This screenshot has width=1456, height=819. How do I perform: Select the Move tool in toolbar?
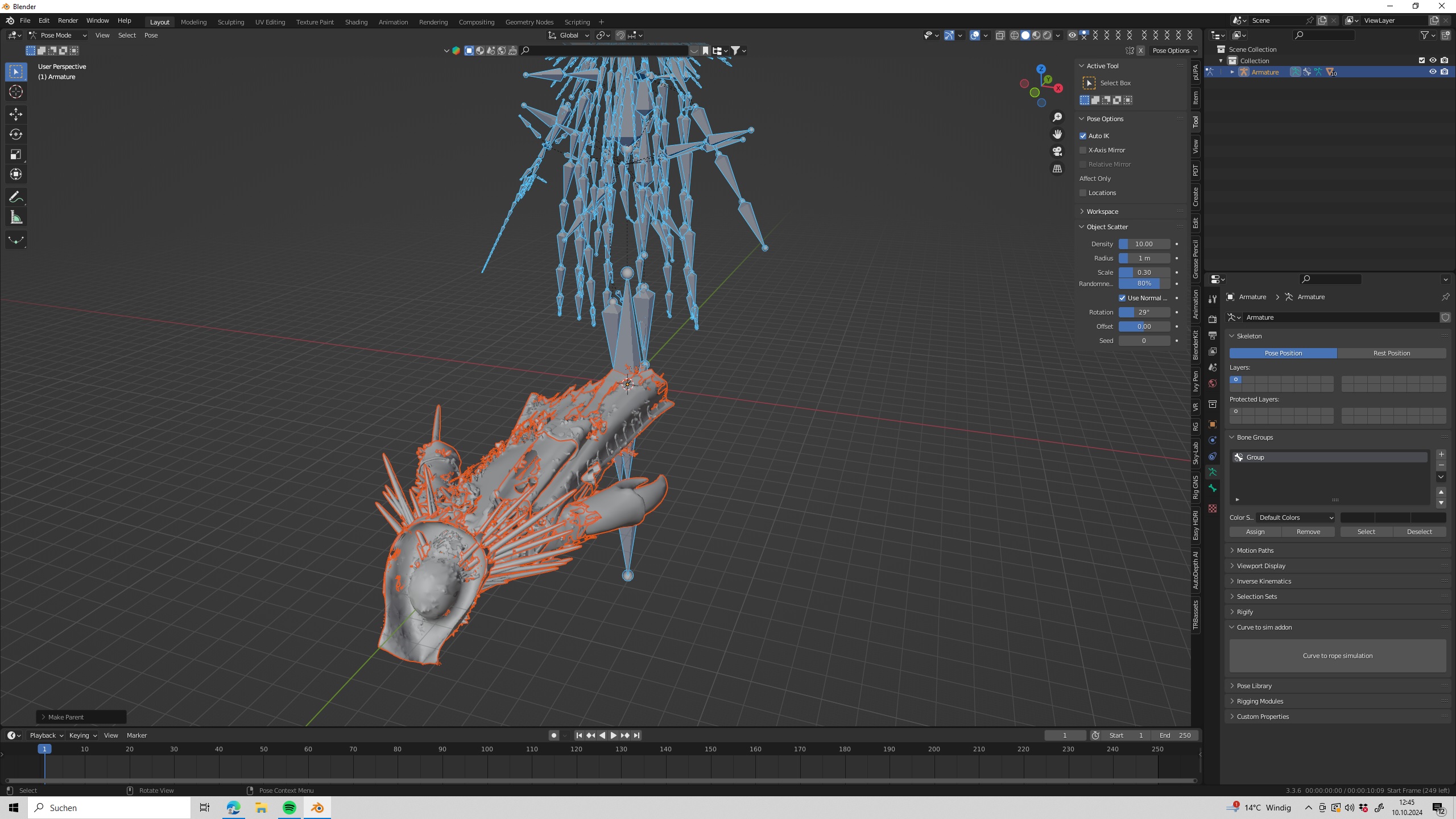point(16,114)
